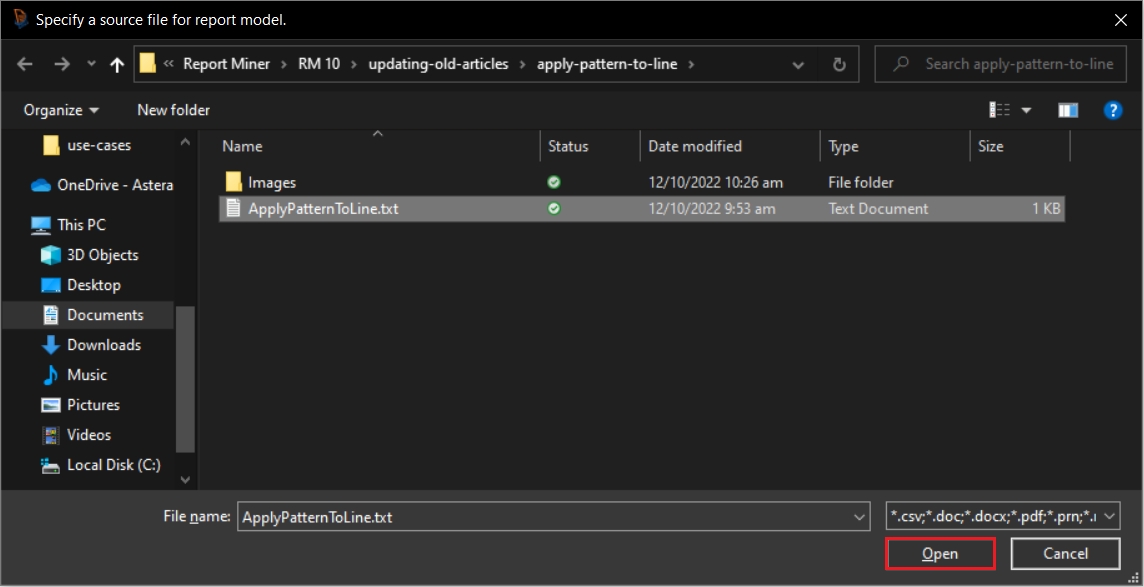Expand the Recent locations dropdown arrow

[x=90, y=64]
